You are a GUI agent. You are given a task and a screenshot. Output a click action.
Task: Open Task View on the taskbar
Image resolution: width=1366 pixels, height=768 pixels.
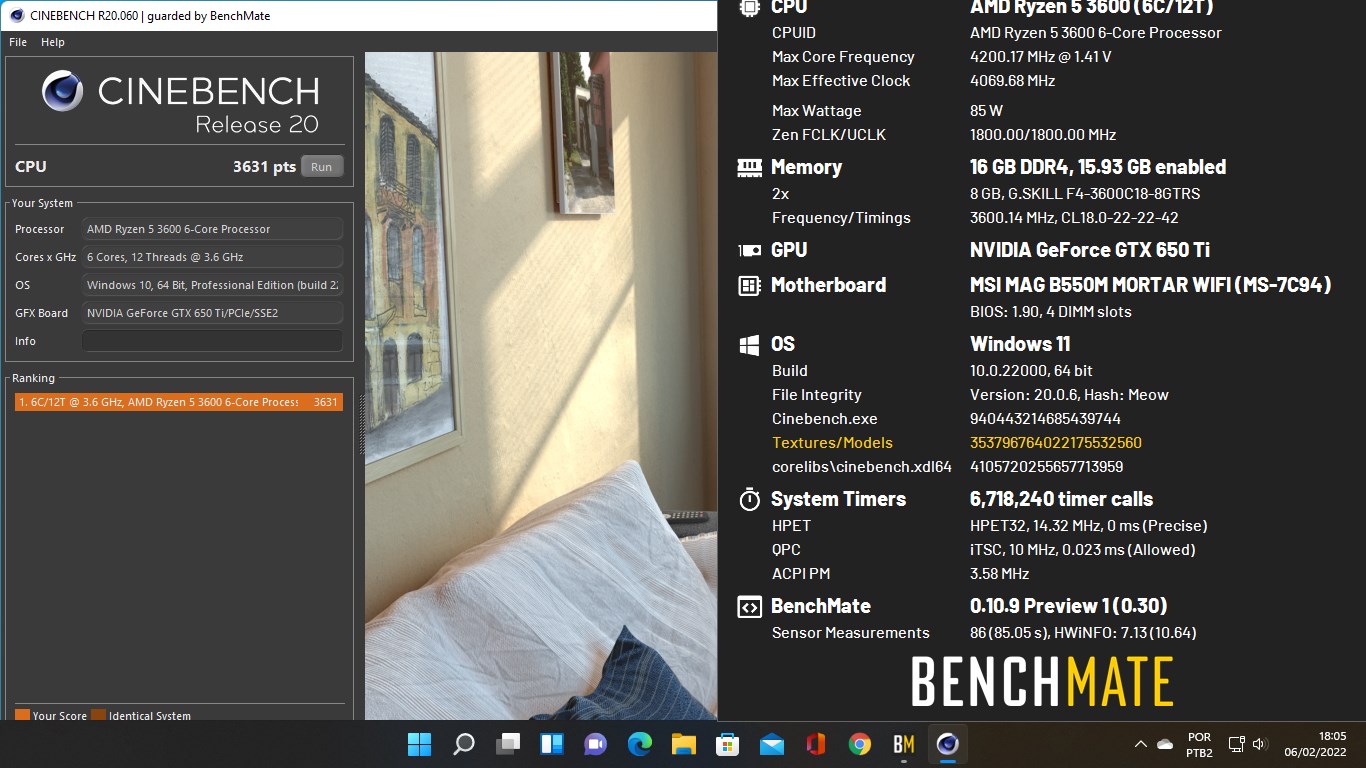pos(507,744)
